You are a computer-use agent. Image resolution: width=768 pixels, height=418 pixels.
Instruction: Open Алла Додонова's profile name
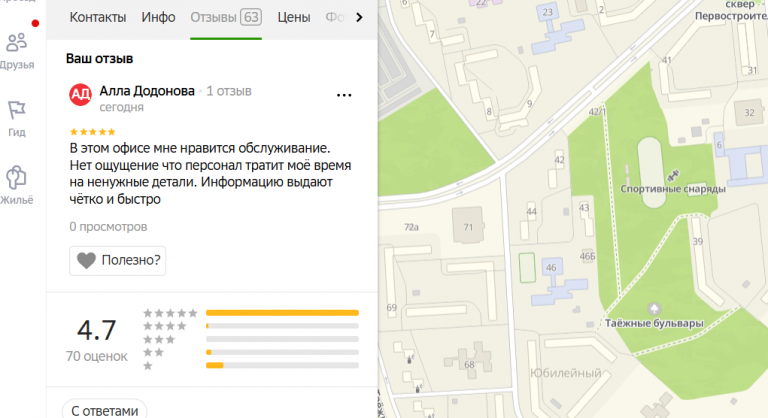point(147,91)
